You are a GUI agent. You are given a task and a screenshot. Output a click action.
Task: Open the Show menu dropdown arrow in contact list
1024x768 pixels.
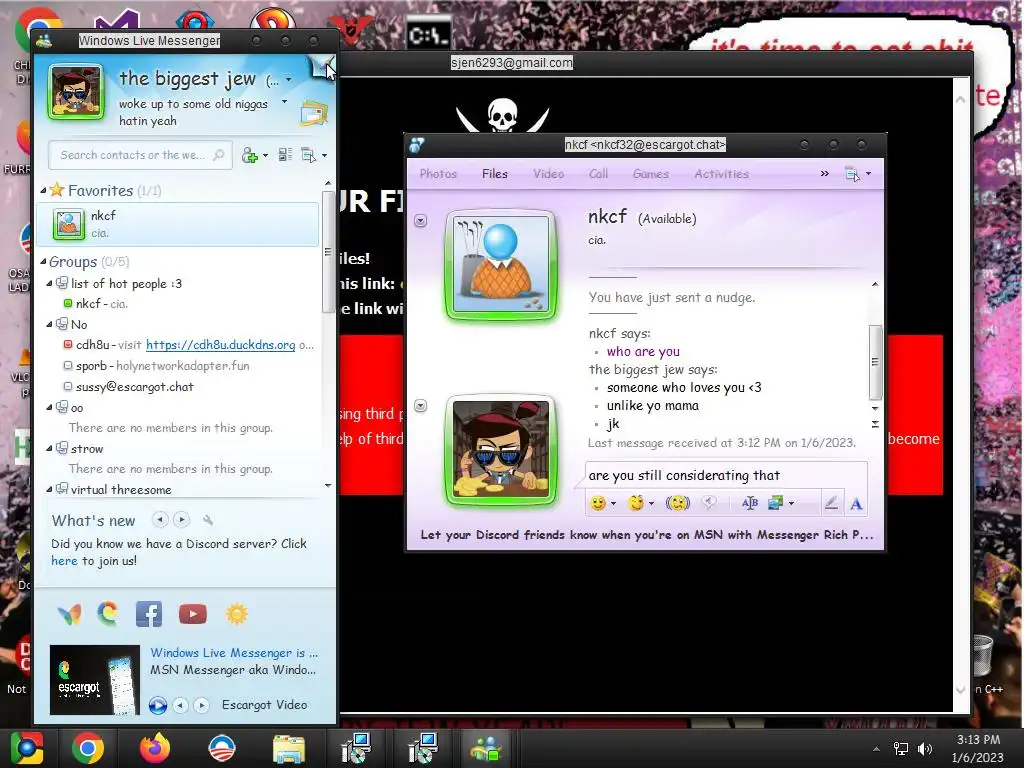pos(325,155)
